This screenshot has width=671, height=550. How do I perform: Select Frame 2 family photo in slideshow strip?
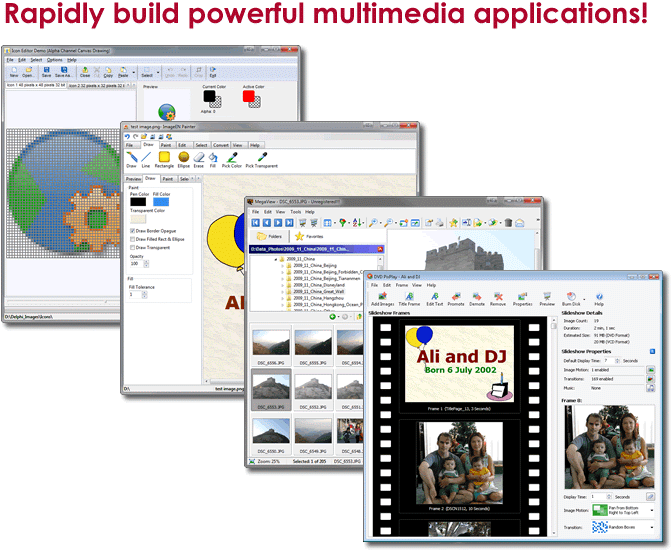pyautogui.click(x=460, y=463)
